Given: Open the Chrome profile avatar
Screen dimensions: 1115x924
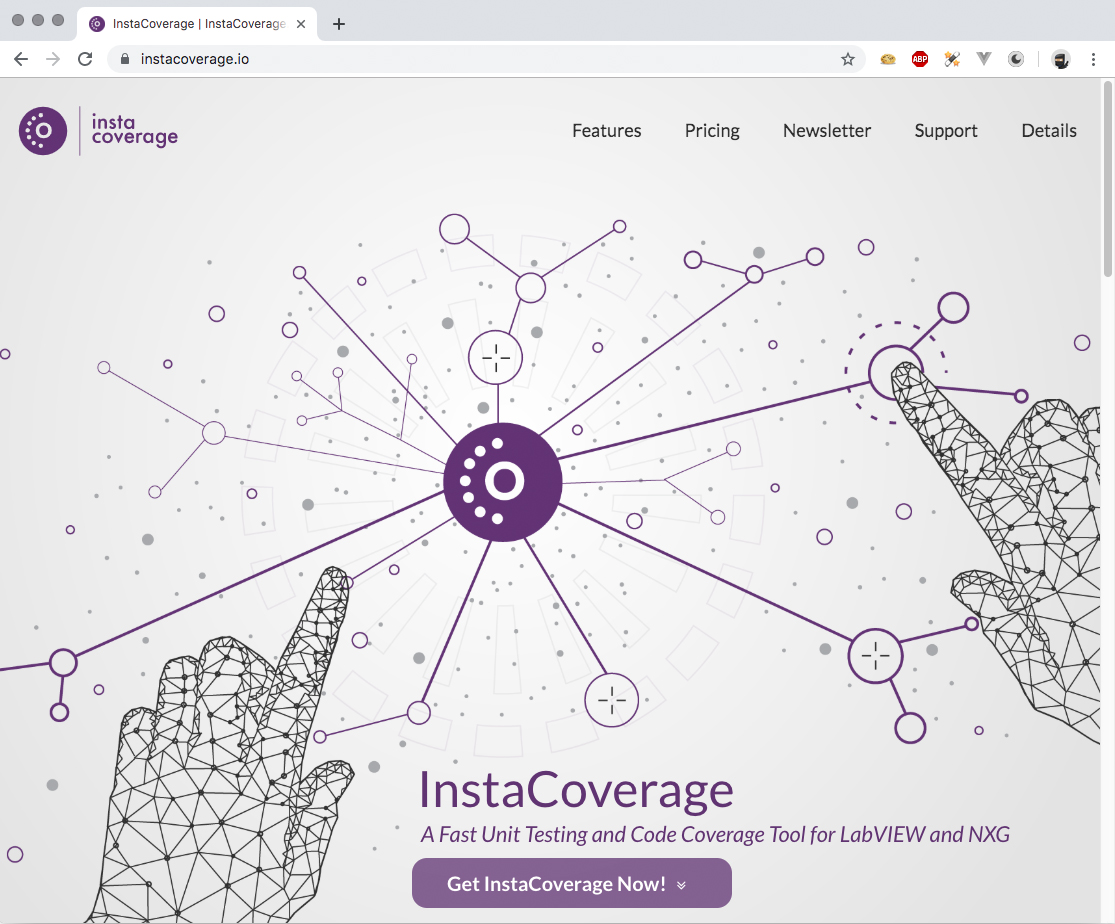Looking at the screenshot, I should (1061, 60).
